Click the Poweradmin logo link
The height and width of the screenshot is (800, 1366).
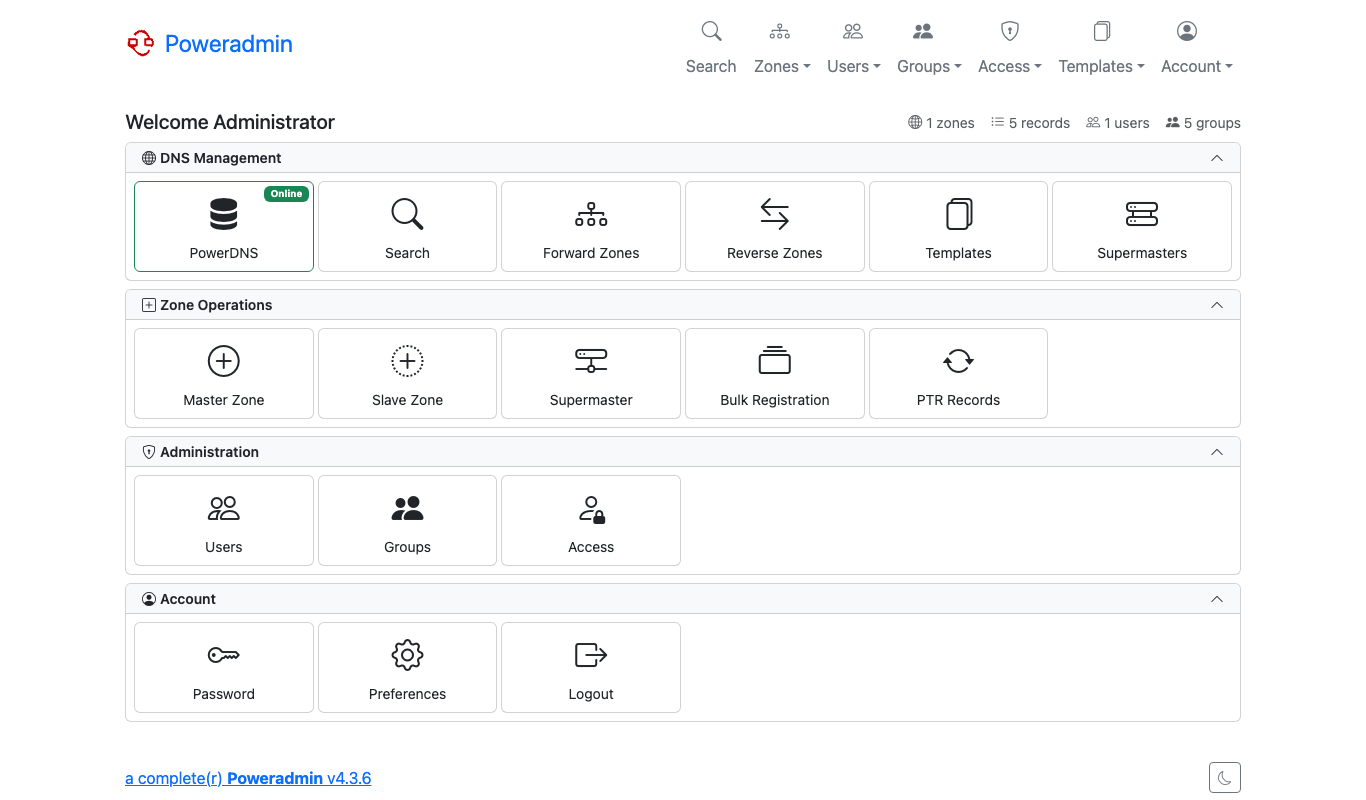pos(210,43)
